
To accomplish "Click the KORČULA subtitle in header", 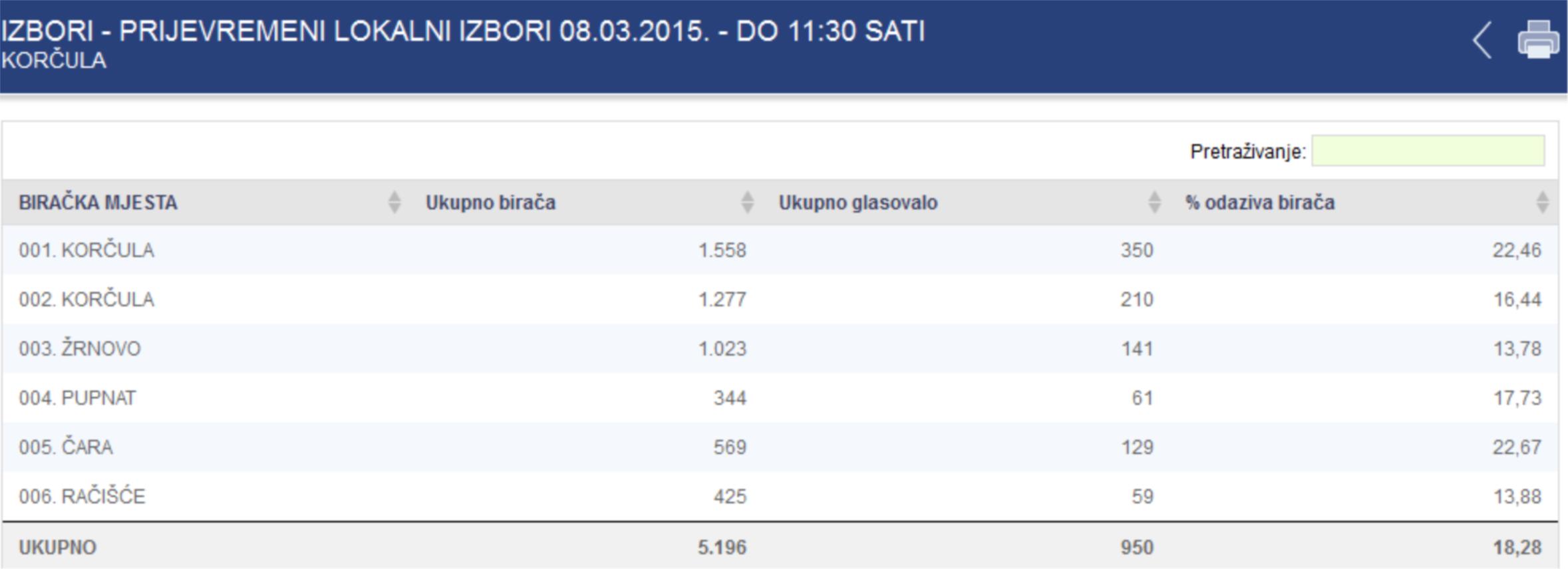I will point(54,60).
